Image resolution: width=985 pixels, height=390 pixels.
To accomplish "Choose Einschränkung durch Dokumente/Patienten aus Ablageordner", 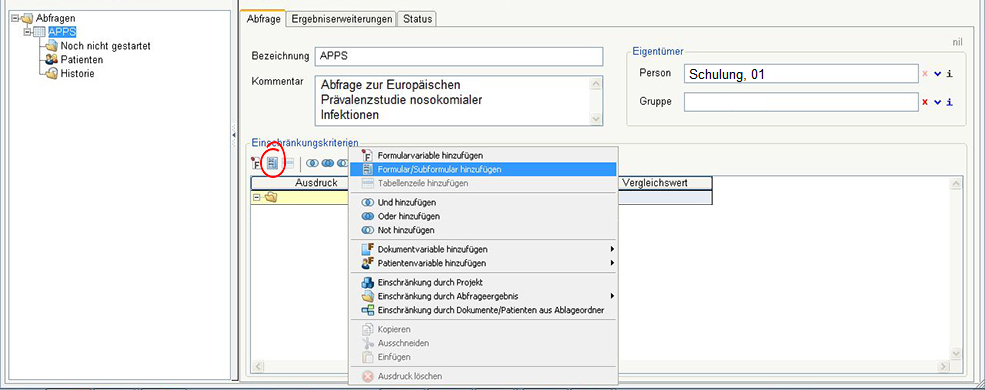I will (484, 310).
